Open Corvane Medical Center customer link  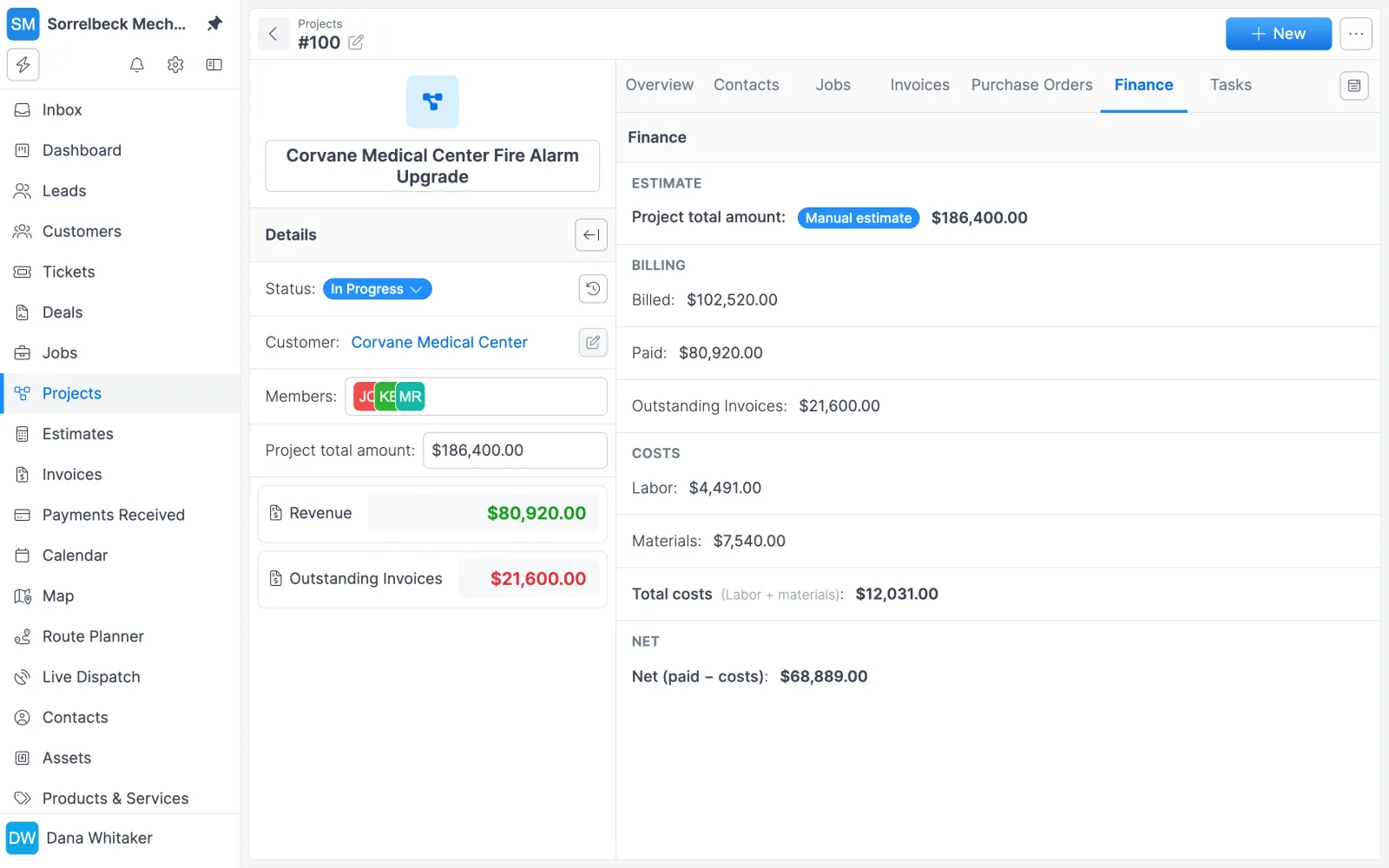coord(439,343)
